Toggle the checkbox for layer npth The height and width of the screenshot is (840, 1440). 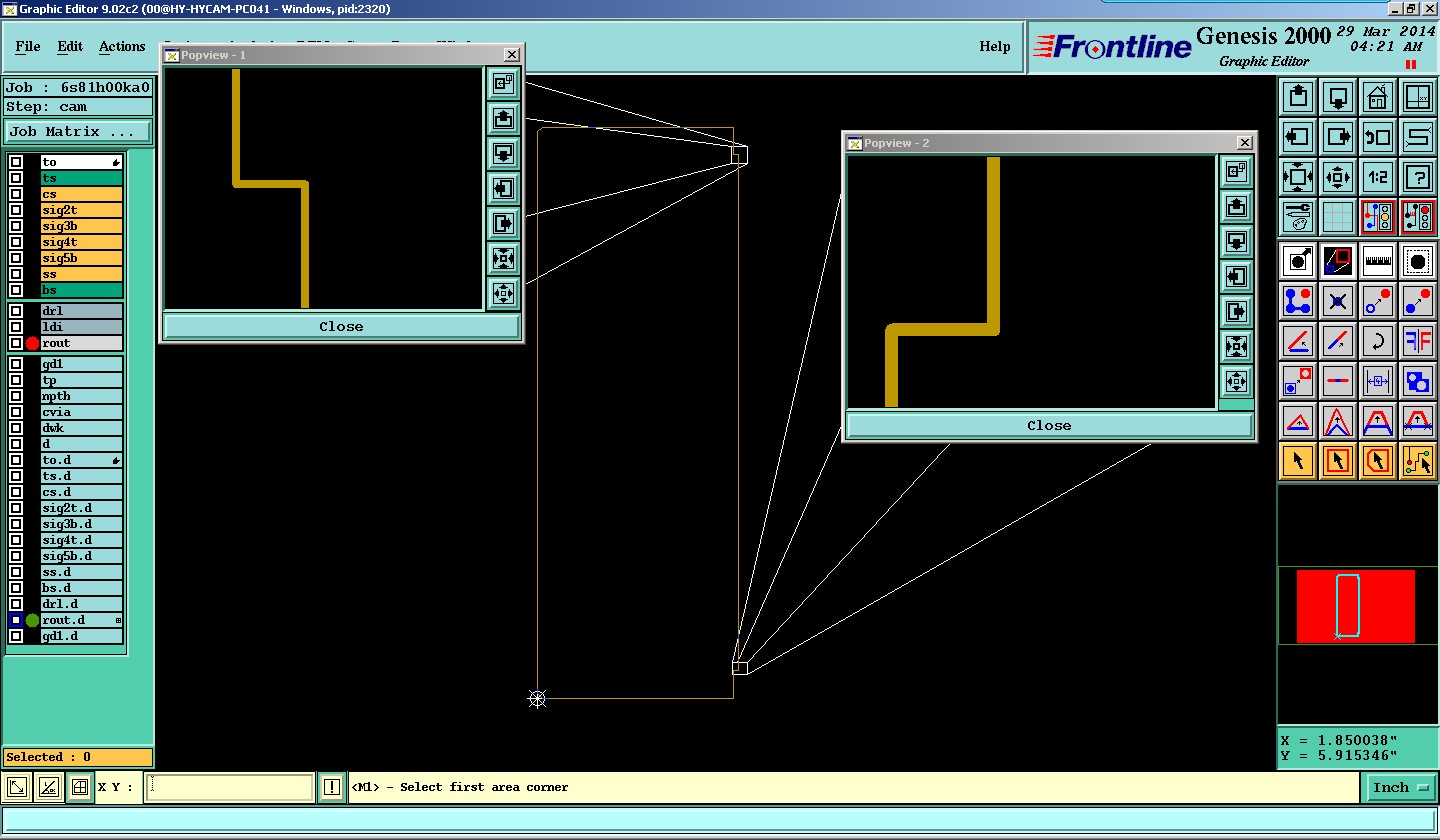click(x=16, y=396)
